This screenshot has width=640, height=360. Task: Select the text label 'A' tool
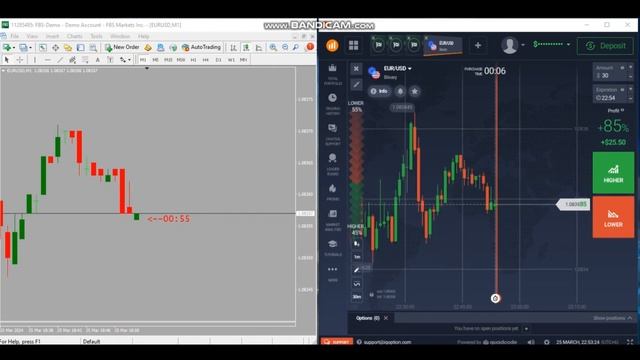[98, 60]
